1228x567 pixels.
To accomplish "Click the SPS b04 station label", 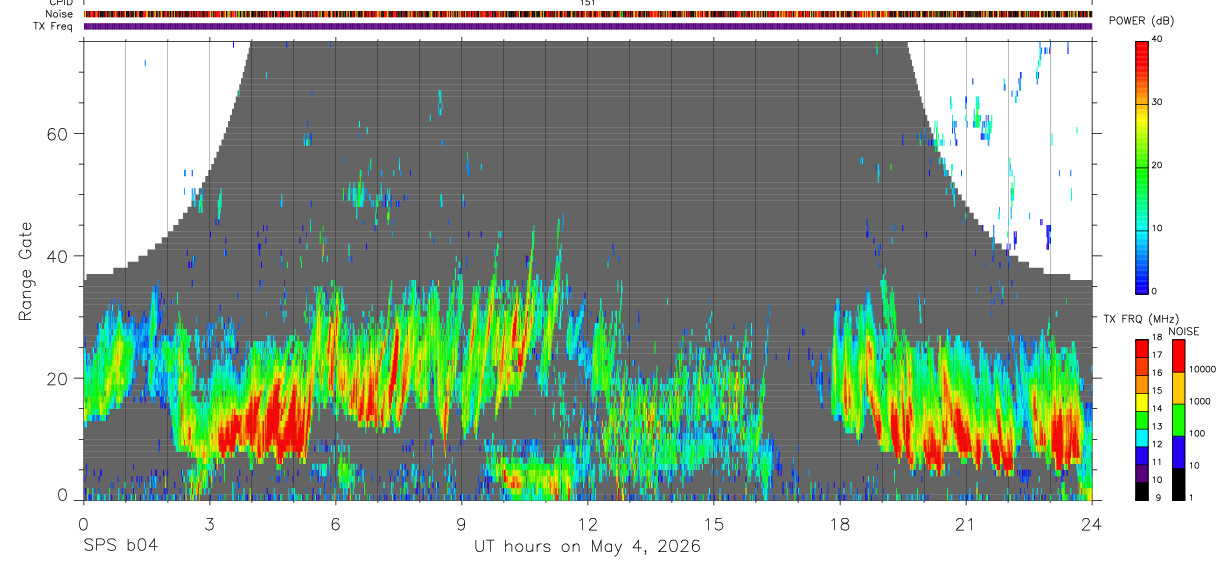I will tap(119, 547).
